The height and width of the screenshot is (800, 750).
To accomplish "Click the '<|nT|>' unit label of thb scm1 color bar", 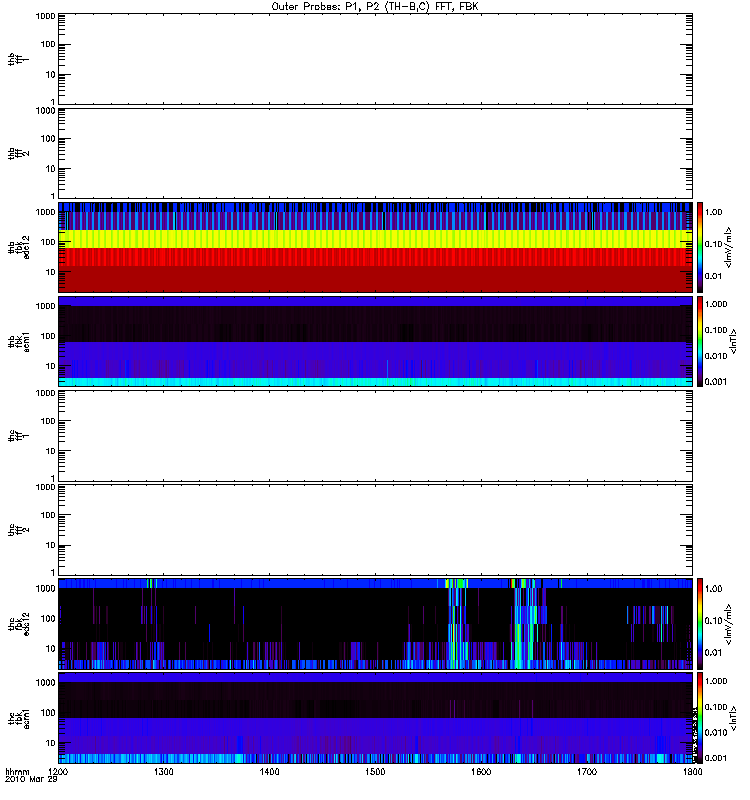I will coord(734,341).
